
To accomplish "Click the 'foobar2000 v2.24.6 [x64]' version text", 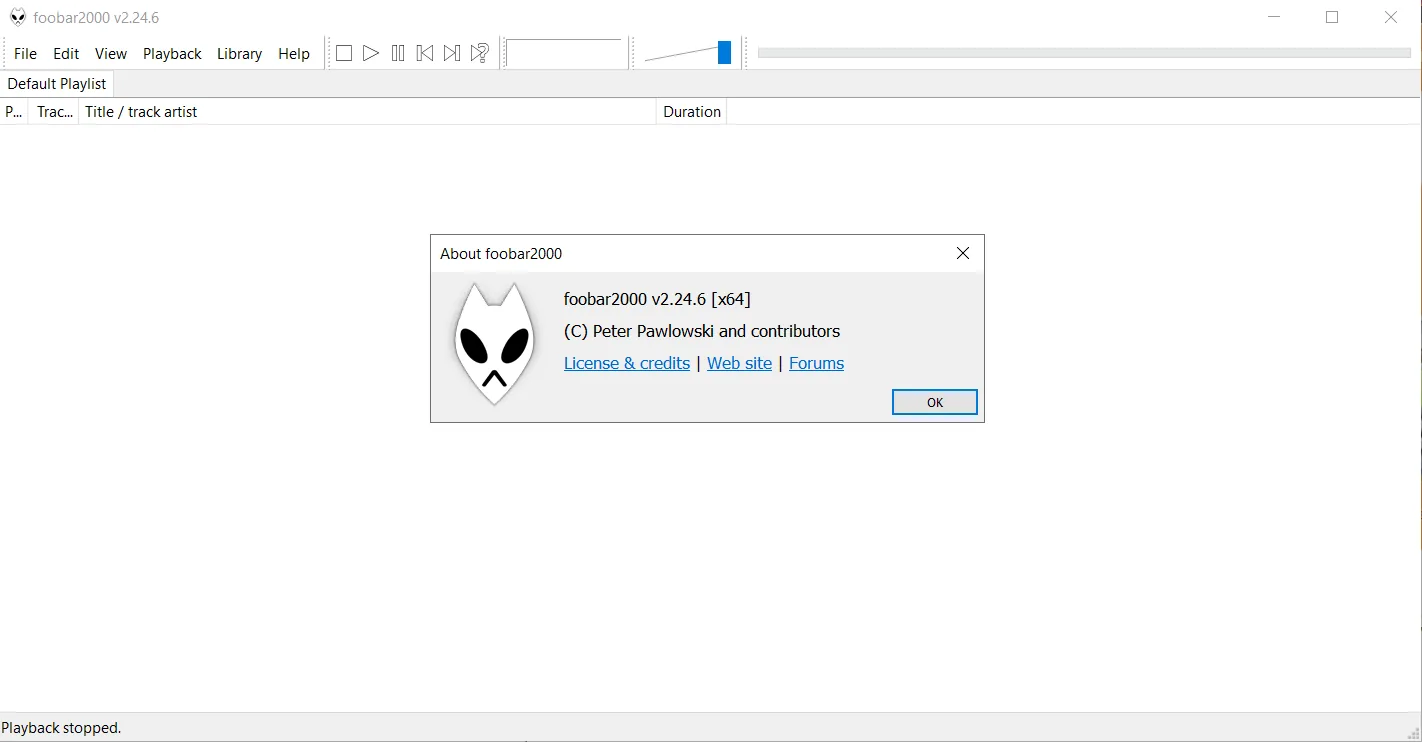I will pyautogui.click(x=657, y=299).
